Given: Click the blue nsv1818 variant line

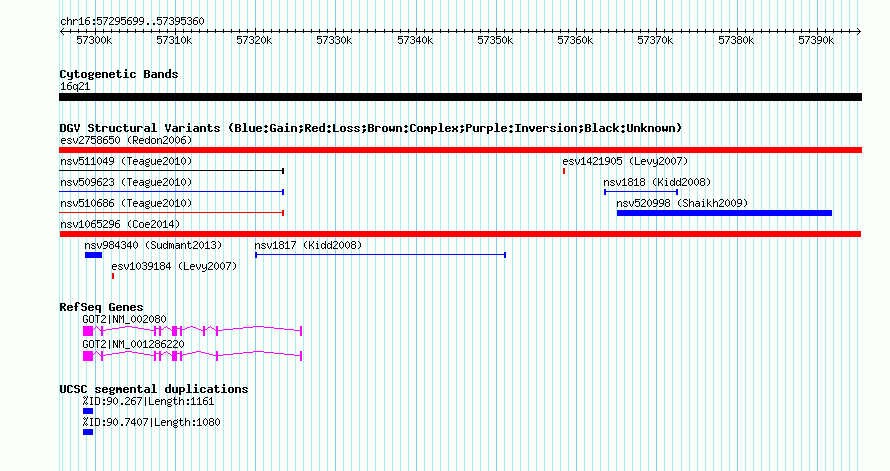Looking at the screenshot, I should coord(641,192).
